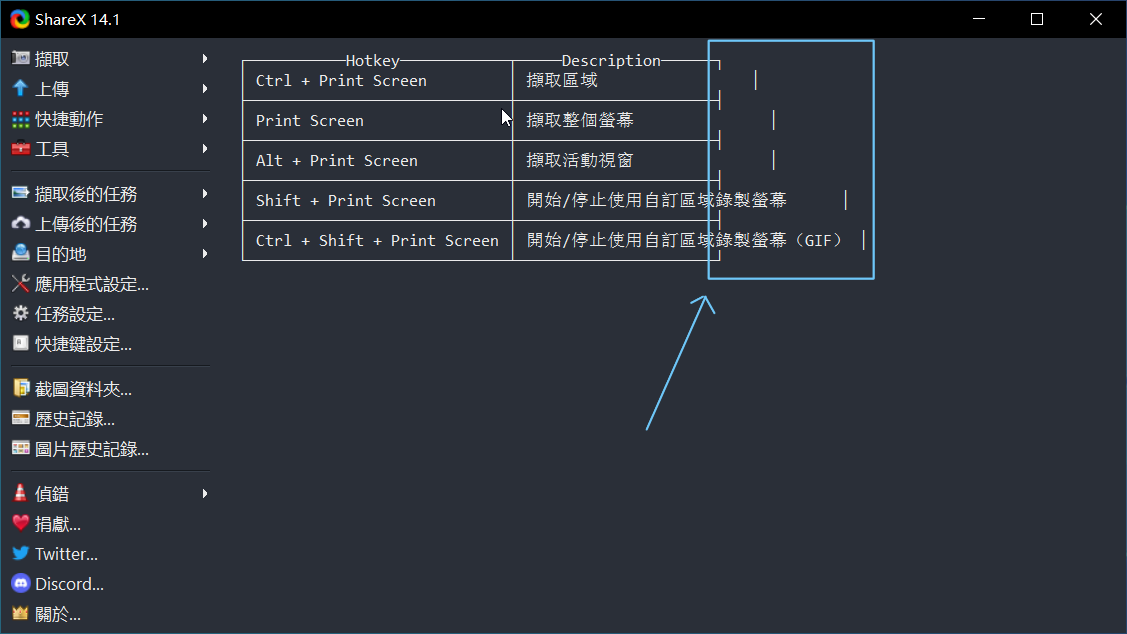Screen dimensions: 1127x634
Task: Click the 歷史記錄 icon
Action: (x=21, y=418)
